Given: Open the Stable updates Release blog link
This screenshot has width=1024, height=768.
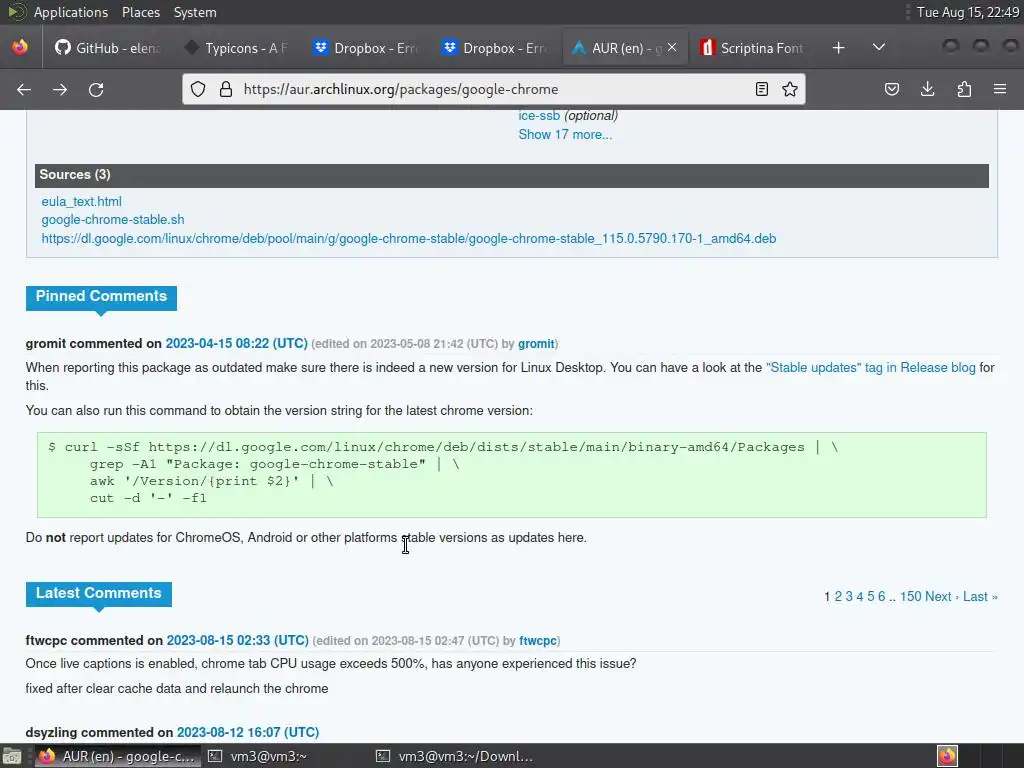Looking at the screenshot, I should tap(871, 368).
